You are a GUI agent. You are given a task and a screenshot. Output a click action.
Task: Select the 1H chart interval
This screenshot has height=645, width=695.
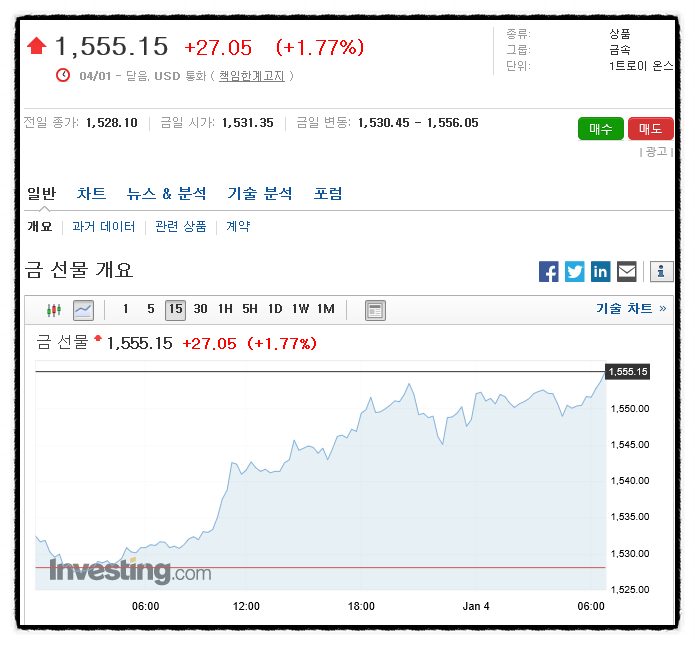pos(225,309)
